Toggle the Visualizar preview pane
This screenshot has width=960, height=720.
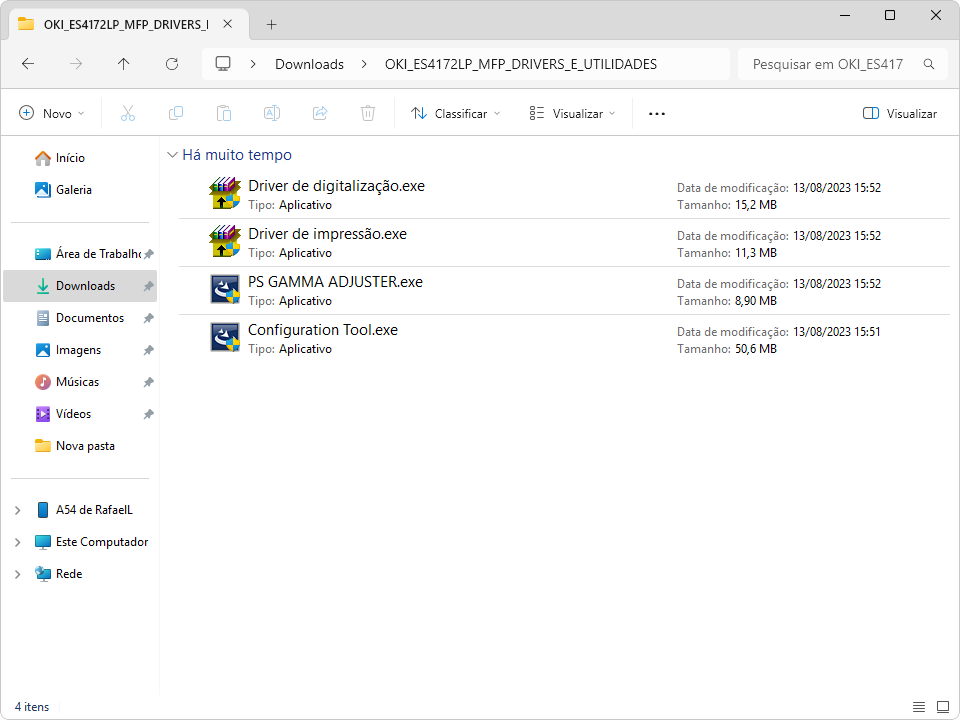[899, 113]
